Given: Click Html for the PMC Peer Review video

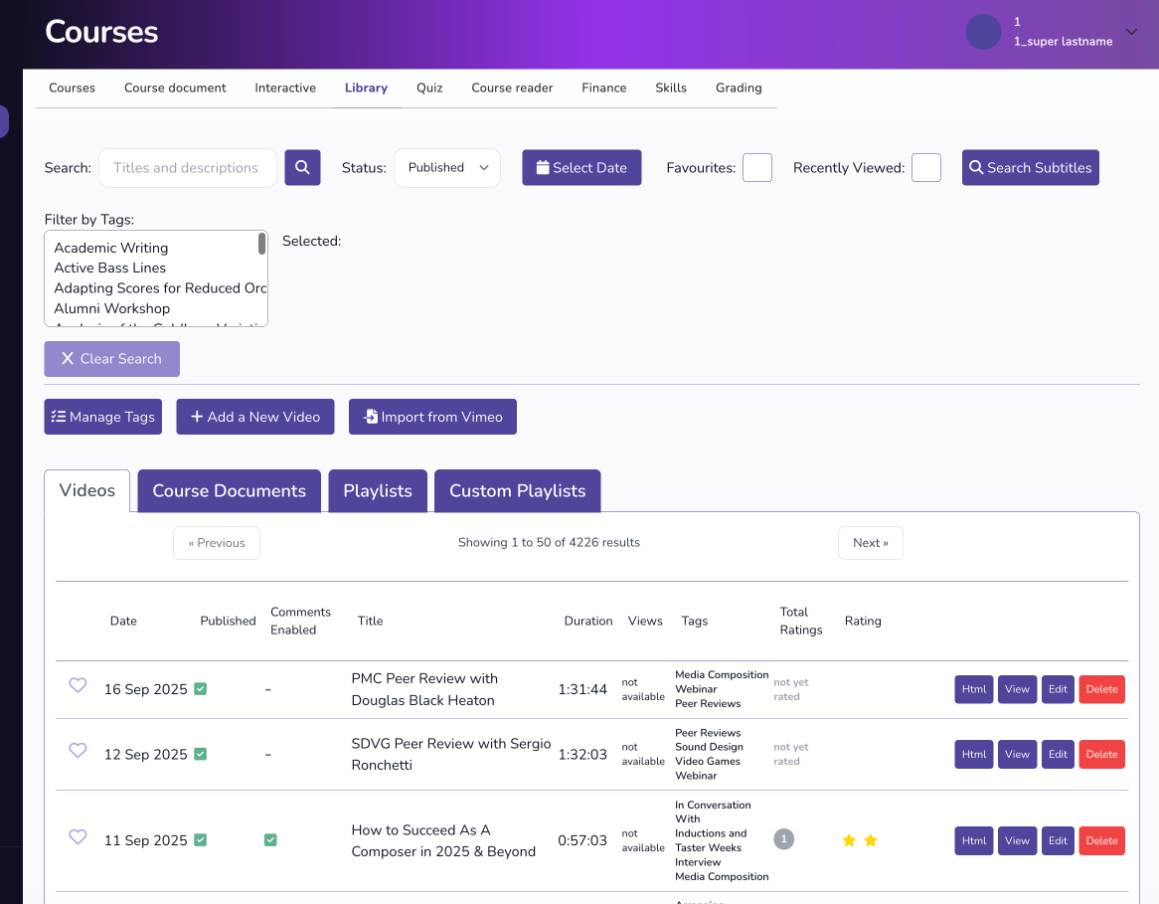Looking at the screenshot, I should pos(973,690).
